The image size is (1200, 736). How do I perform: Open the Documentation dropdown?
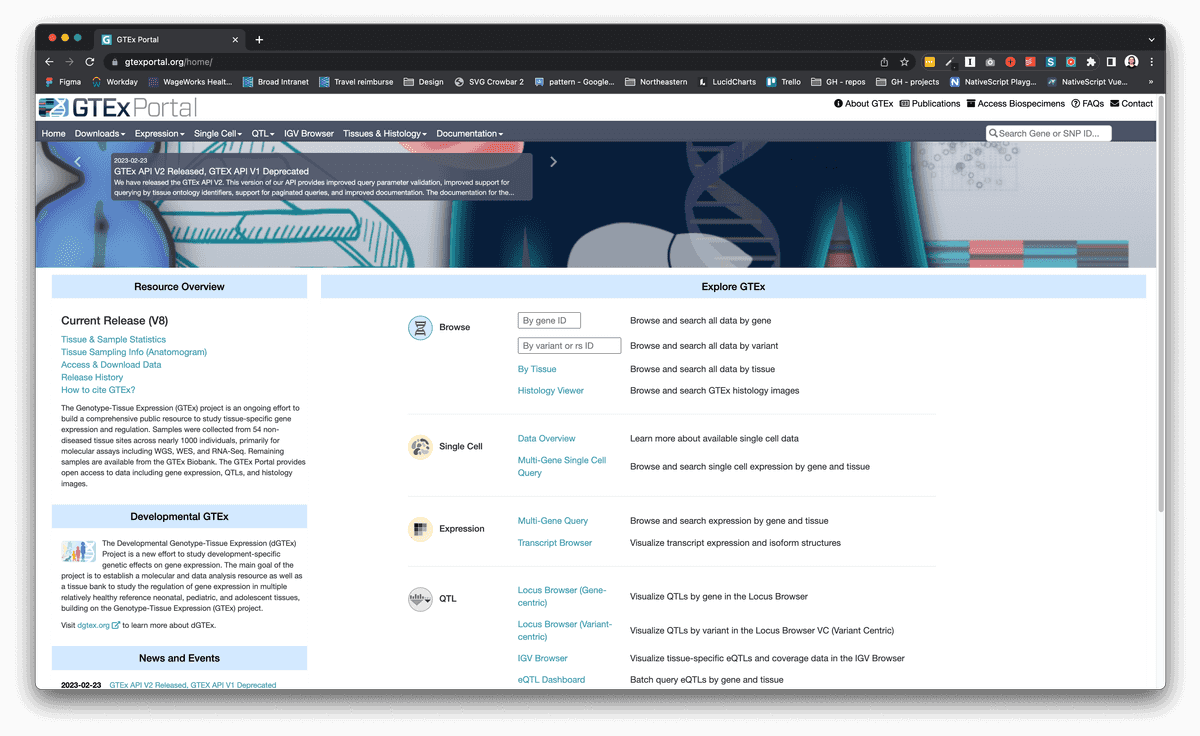tap(469, 133)
